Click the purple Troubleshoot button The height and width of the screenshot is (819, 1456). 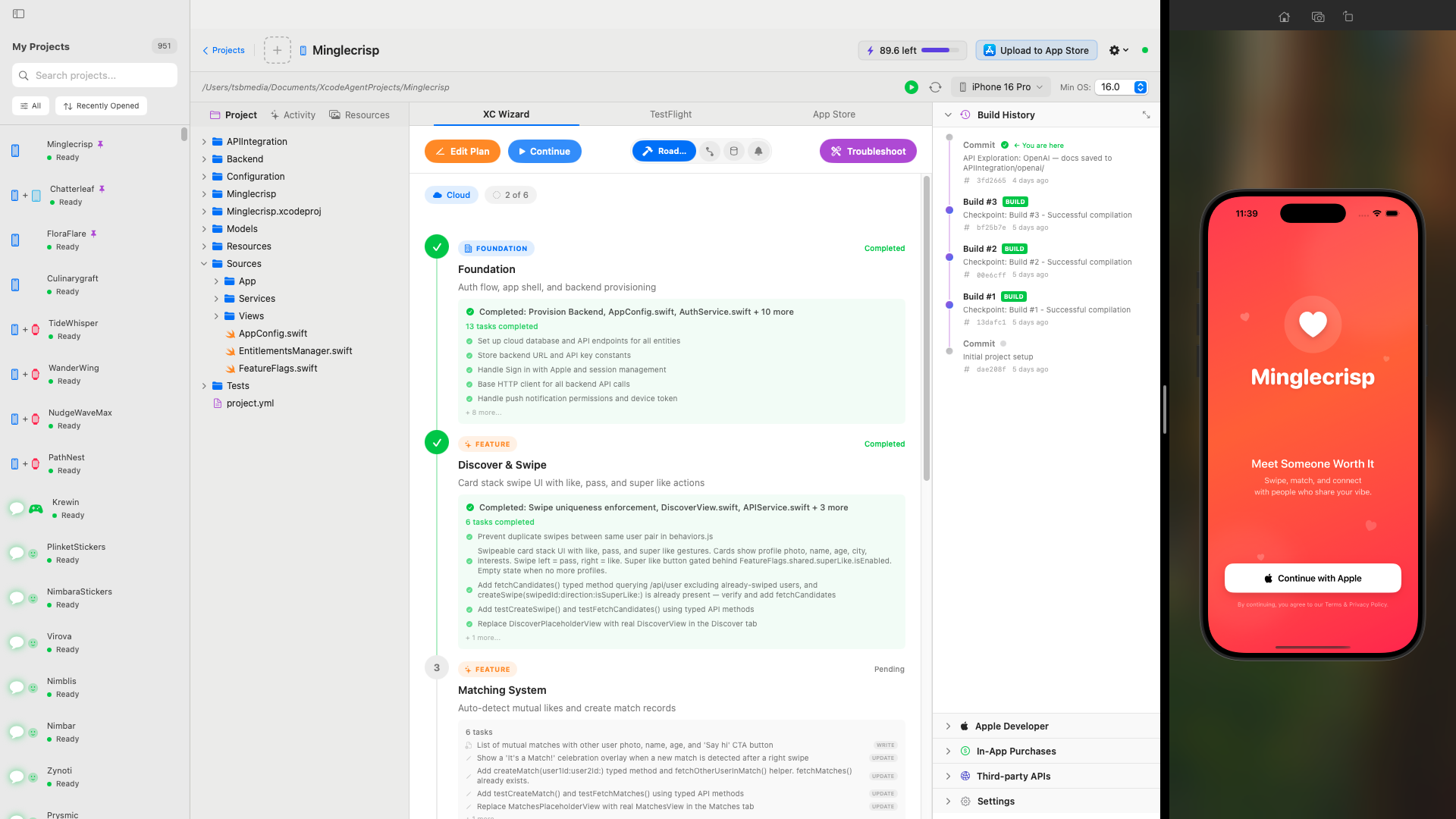[868, 151]
